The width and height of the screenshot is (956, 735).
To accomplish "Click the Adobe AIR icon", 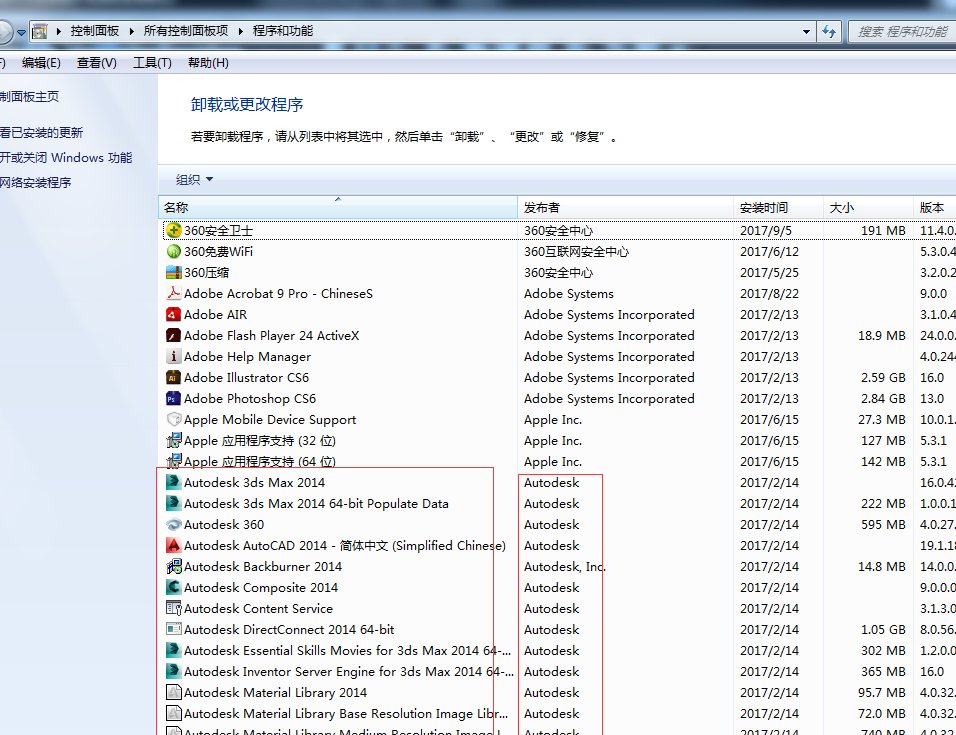I will (x=172, y=314).
